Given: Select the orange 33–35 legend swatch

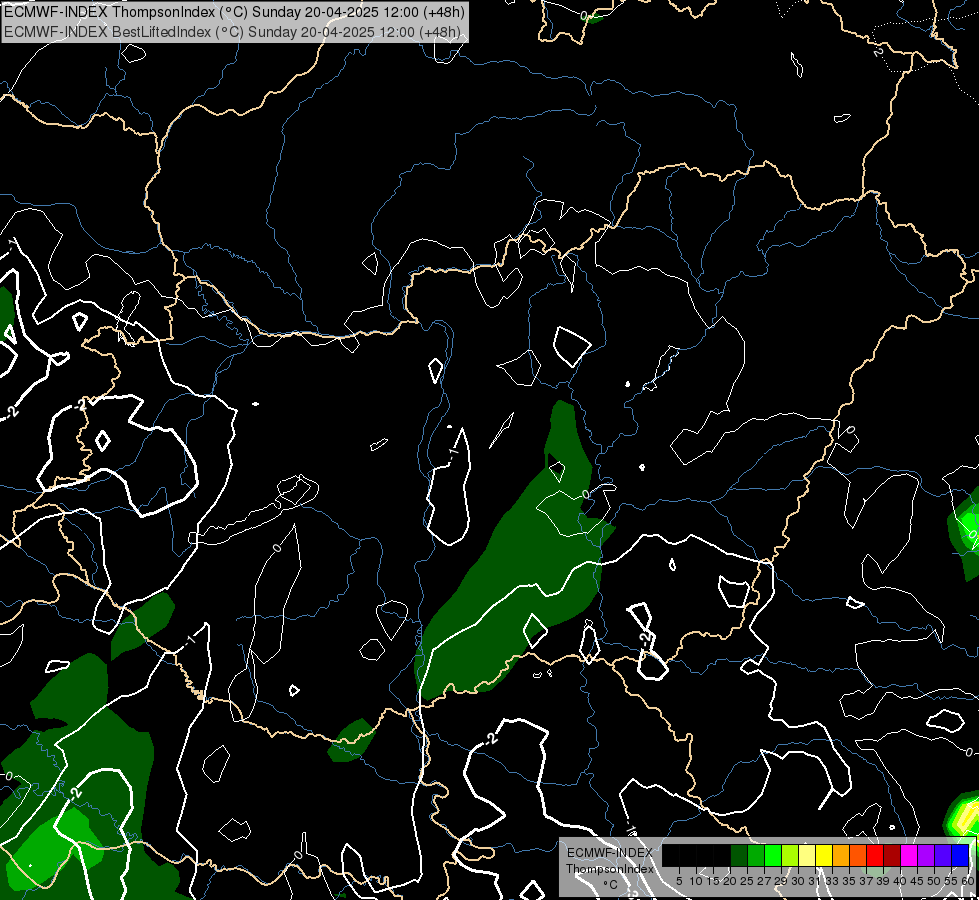Looking at the screenshot, I should tap(841, 855).
